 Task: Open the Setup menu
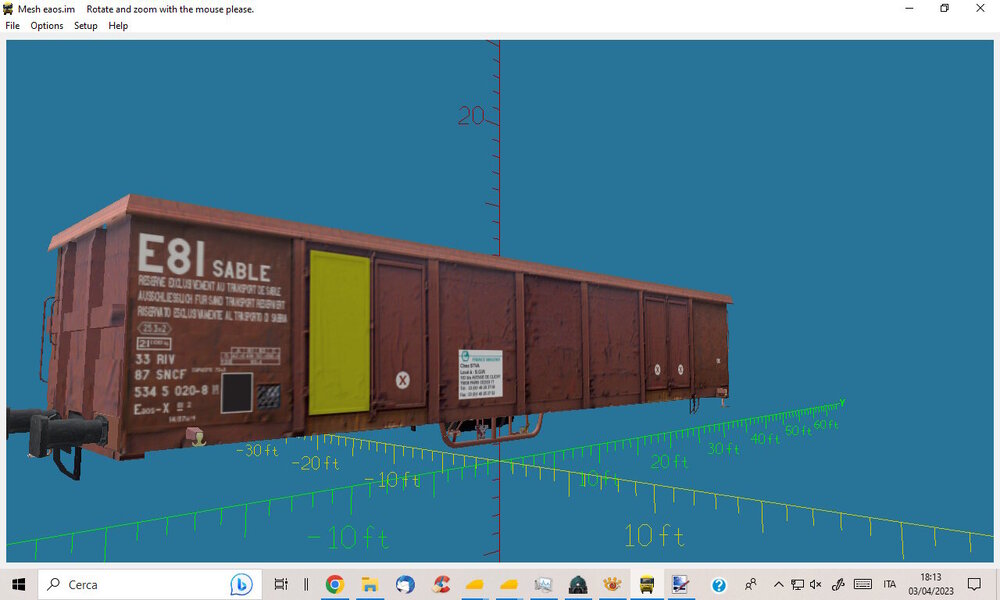tap(85, 26)
